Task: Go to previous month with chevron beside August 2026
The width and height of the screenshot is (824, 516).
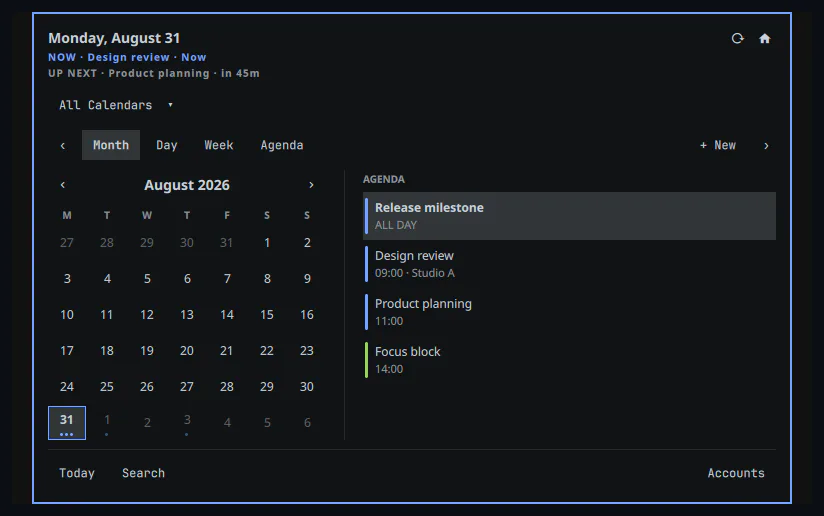Action: [x=63, y=185]
